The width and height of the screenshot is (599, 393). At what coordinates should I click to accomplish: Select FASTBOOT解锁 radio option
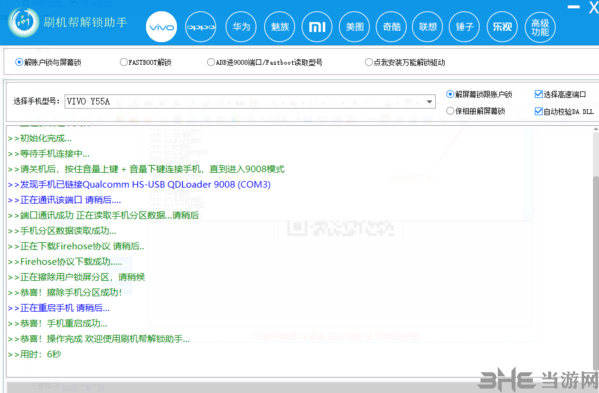145,62
